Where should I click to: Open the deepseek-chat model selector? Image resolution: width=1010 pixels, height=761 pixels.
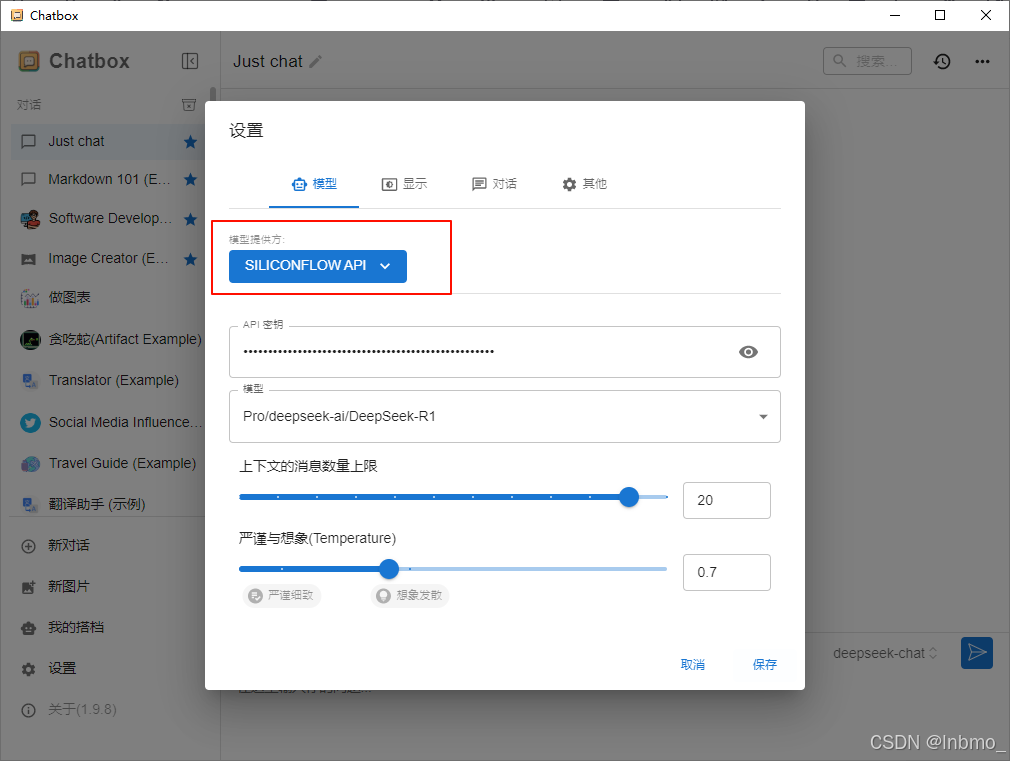point(884,653)
